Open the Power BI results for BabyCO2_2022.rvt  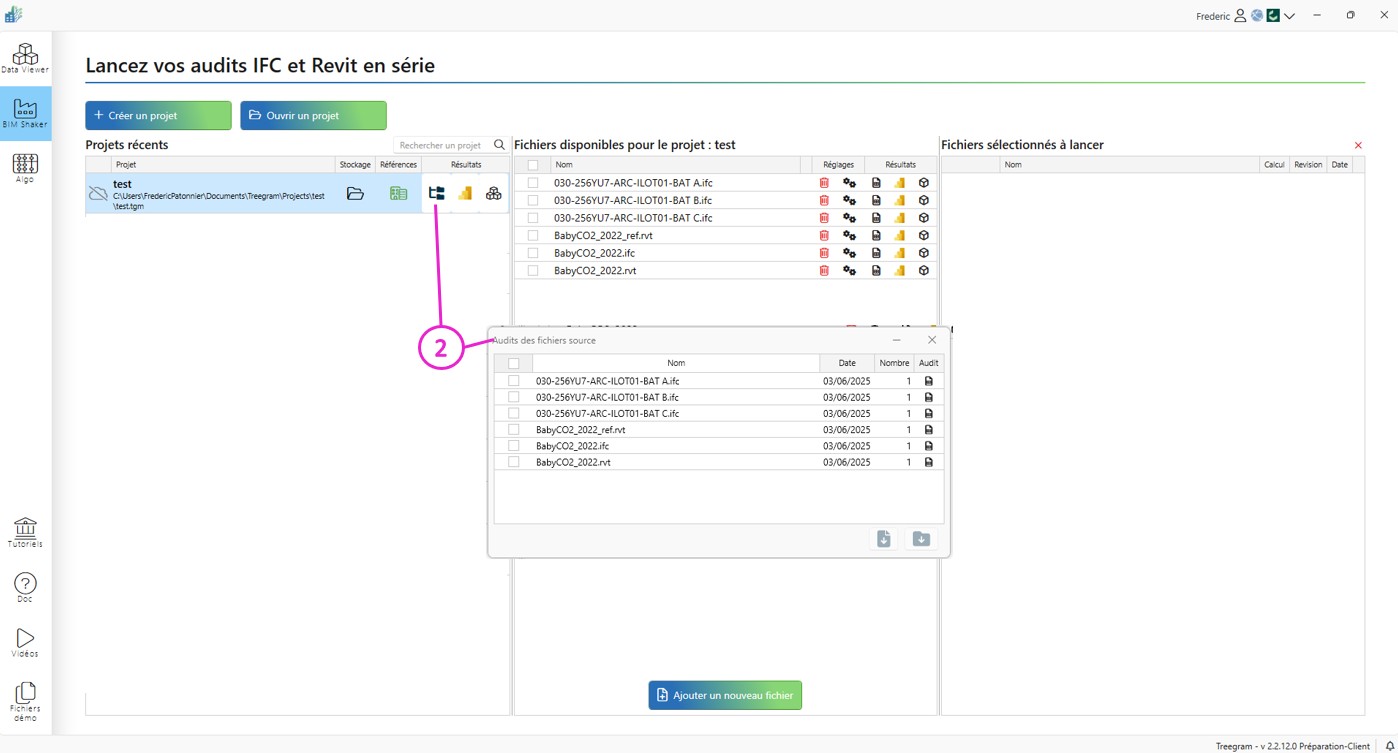pos(899,270)
